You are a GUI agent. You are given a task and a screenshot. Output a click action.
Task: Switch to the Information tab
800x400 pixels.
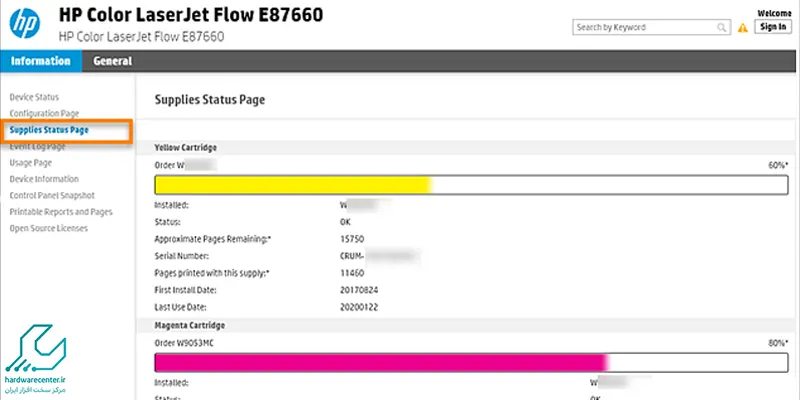click(41, 61)
